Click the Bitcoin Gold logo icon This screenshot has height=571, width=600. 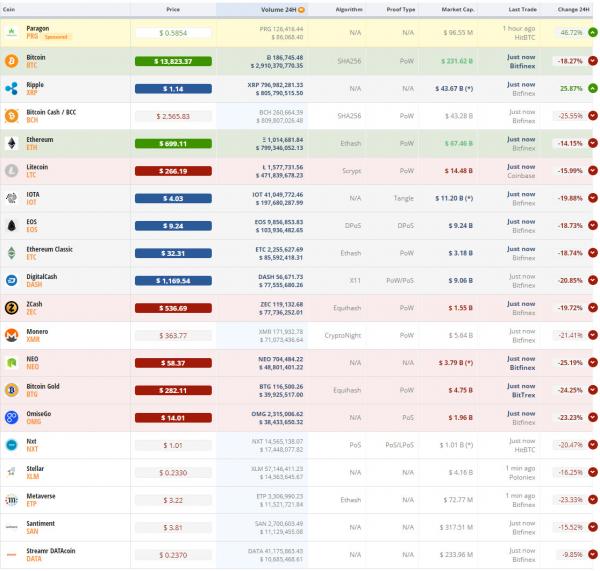coord(11,390)
